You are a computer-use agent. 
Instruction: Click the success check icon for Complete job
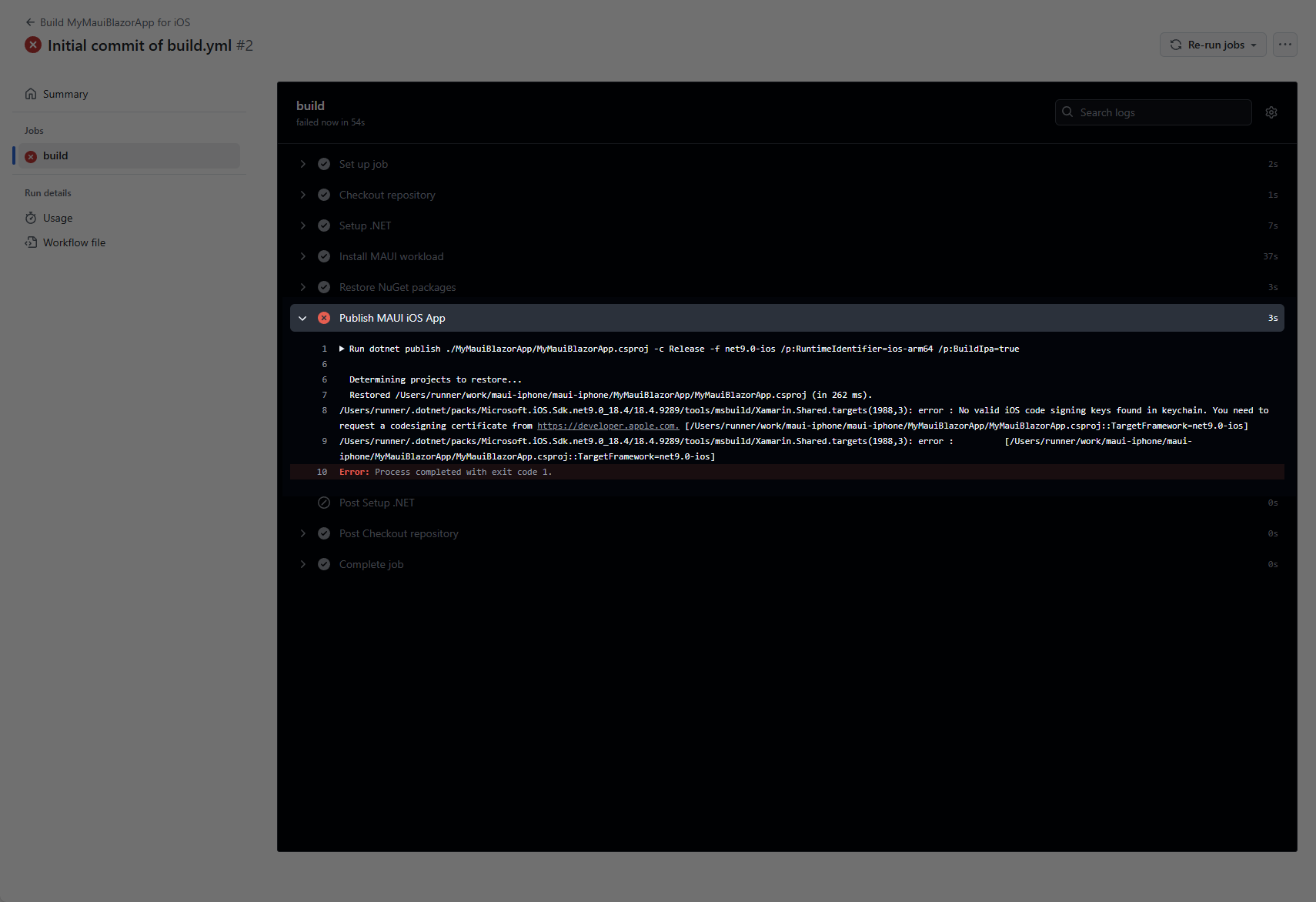coord(324,564)
